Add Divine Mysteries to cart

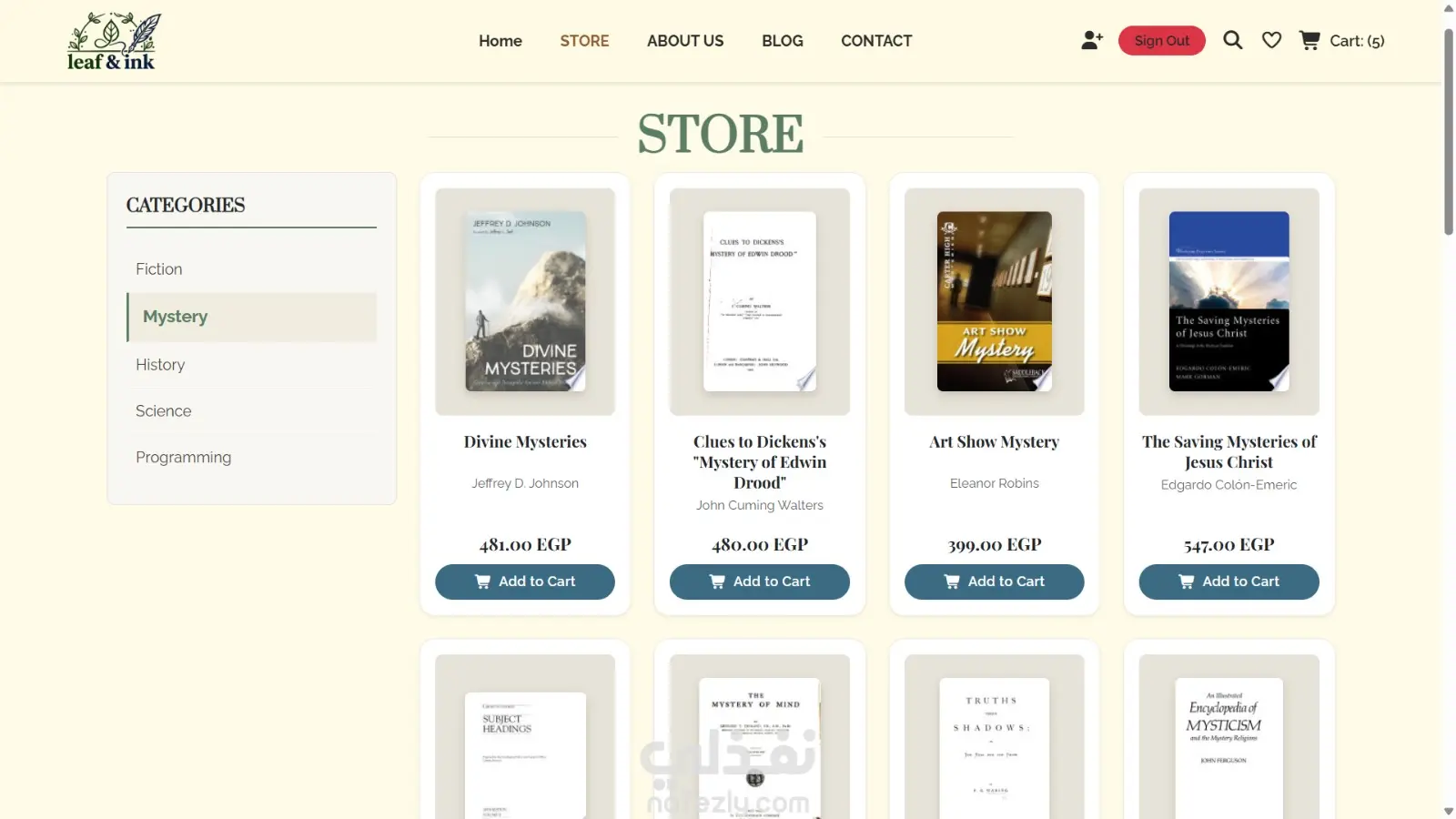[x=525, y=581]
